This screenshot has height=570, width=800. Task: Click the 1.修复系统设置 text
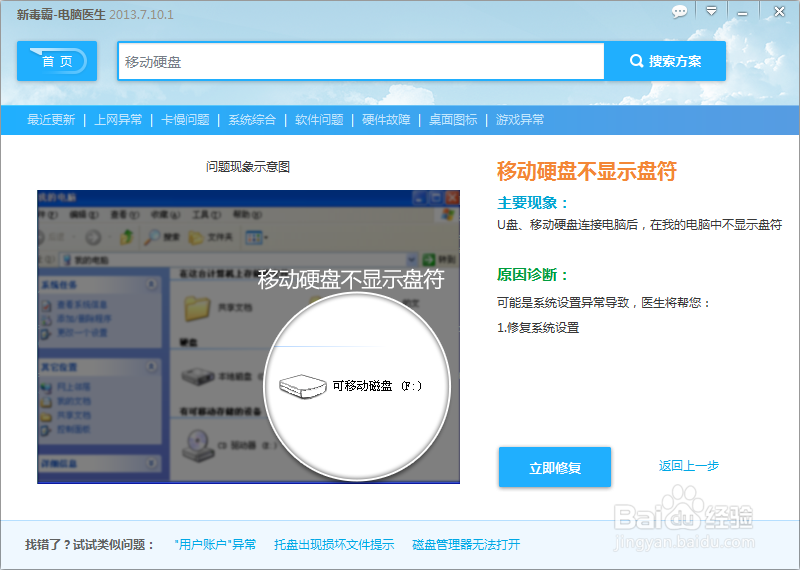538,328
